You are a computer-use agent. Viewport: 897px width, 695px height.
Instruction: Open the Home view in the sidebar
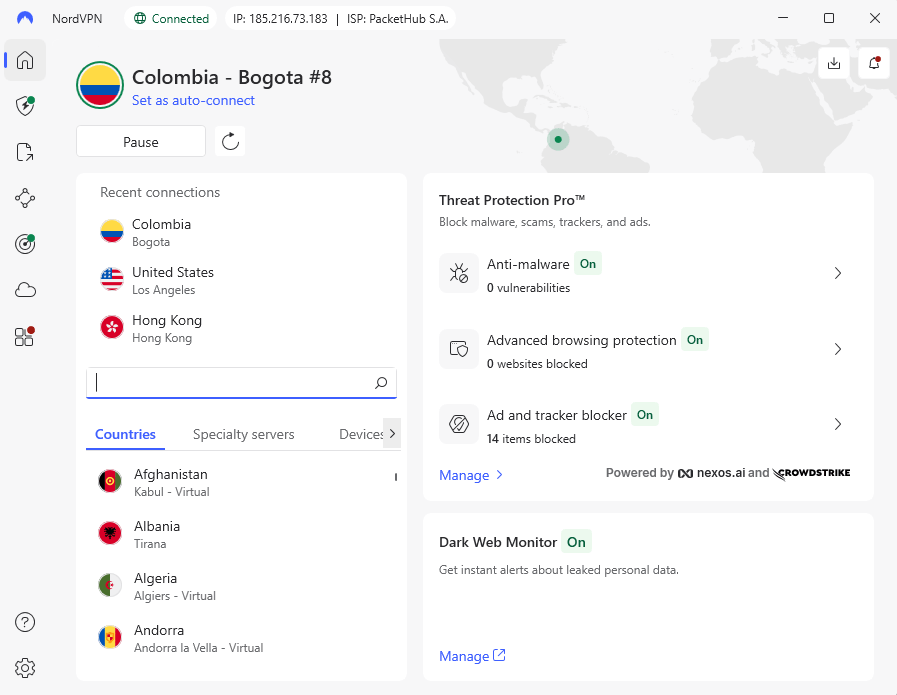(24, 60)
